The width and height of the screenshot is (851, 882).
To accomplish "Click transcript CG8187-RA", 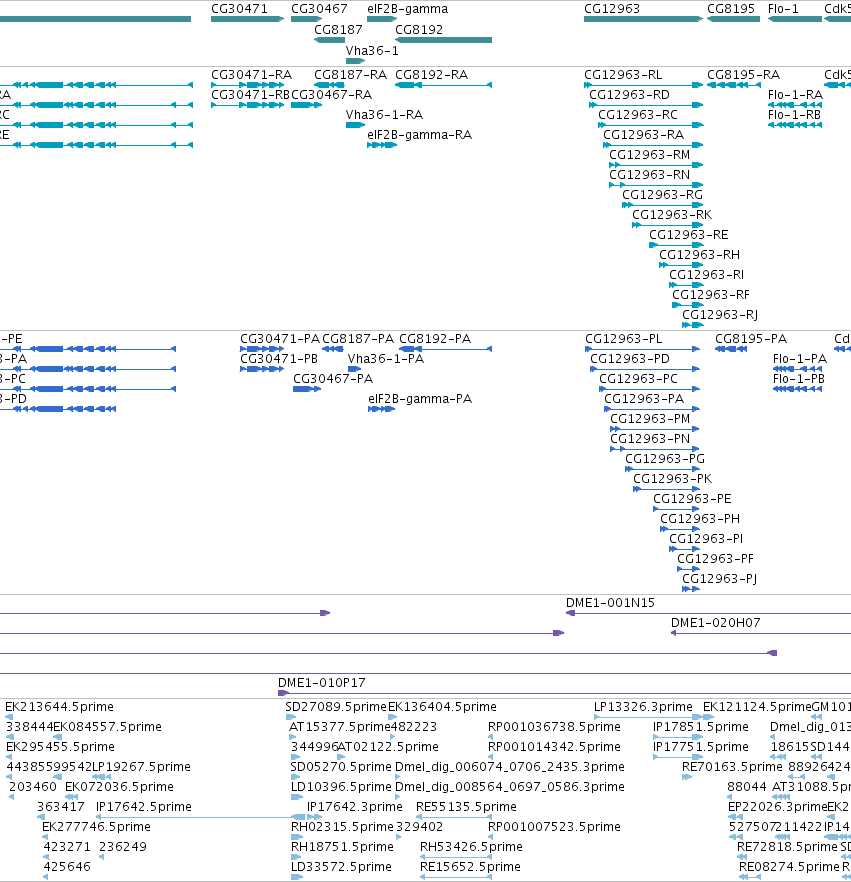I will pos(350,75).
